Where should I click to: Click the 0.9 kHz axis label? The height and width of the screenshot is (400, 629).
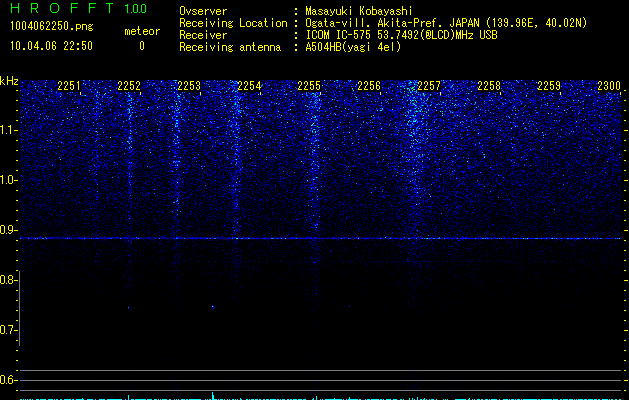pos(8,230)
